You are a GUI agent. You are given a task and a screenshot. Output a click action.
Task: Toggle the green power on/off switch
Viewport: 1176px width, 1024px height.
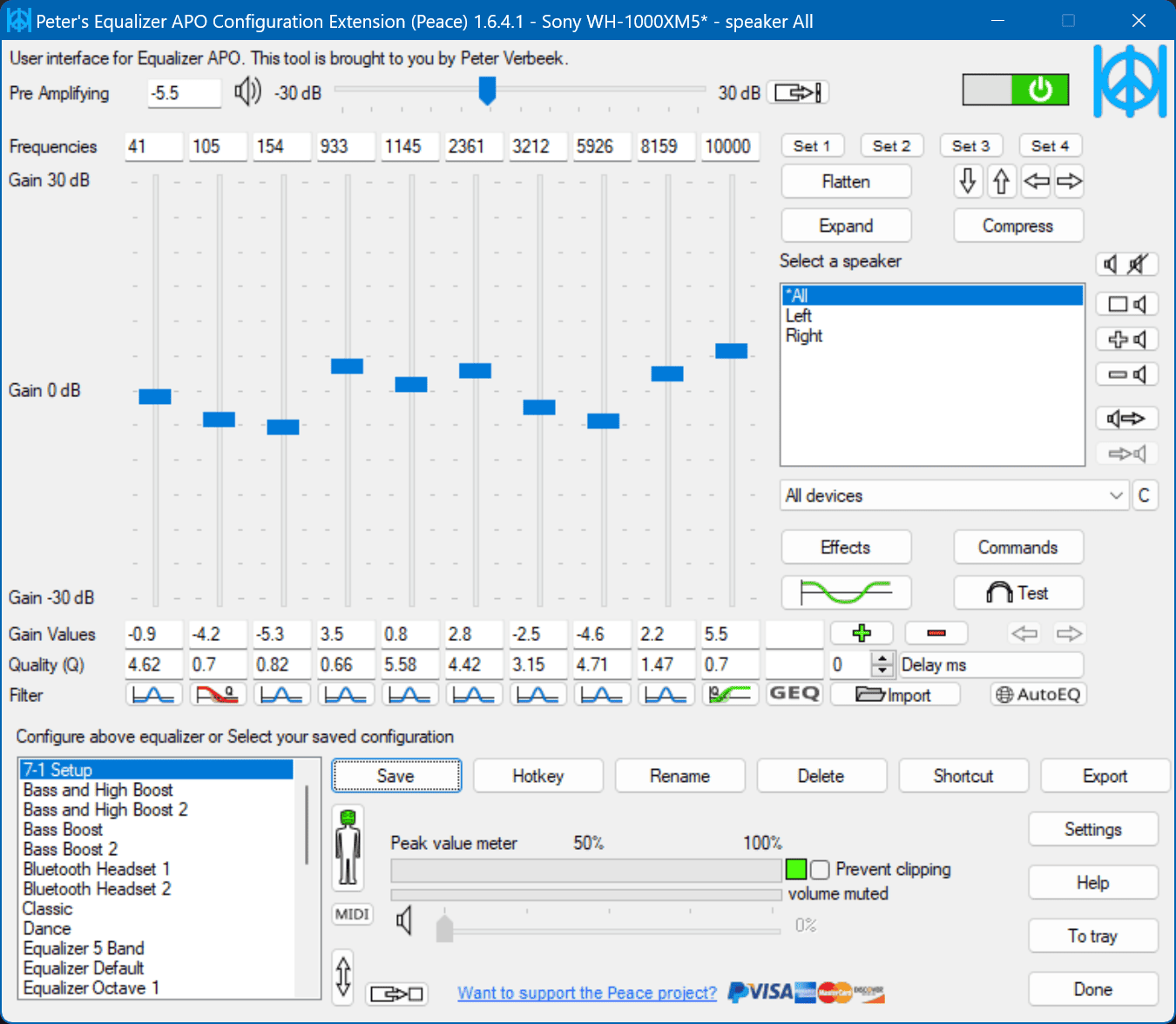pyautogui.click(x=1016, y=90)
